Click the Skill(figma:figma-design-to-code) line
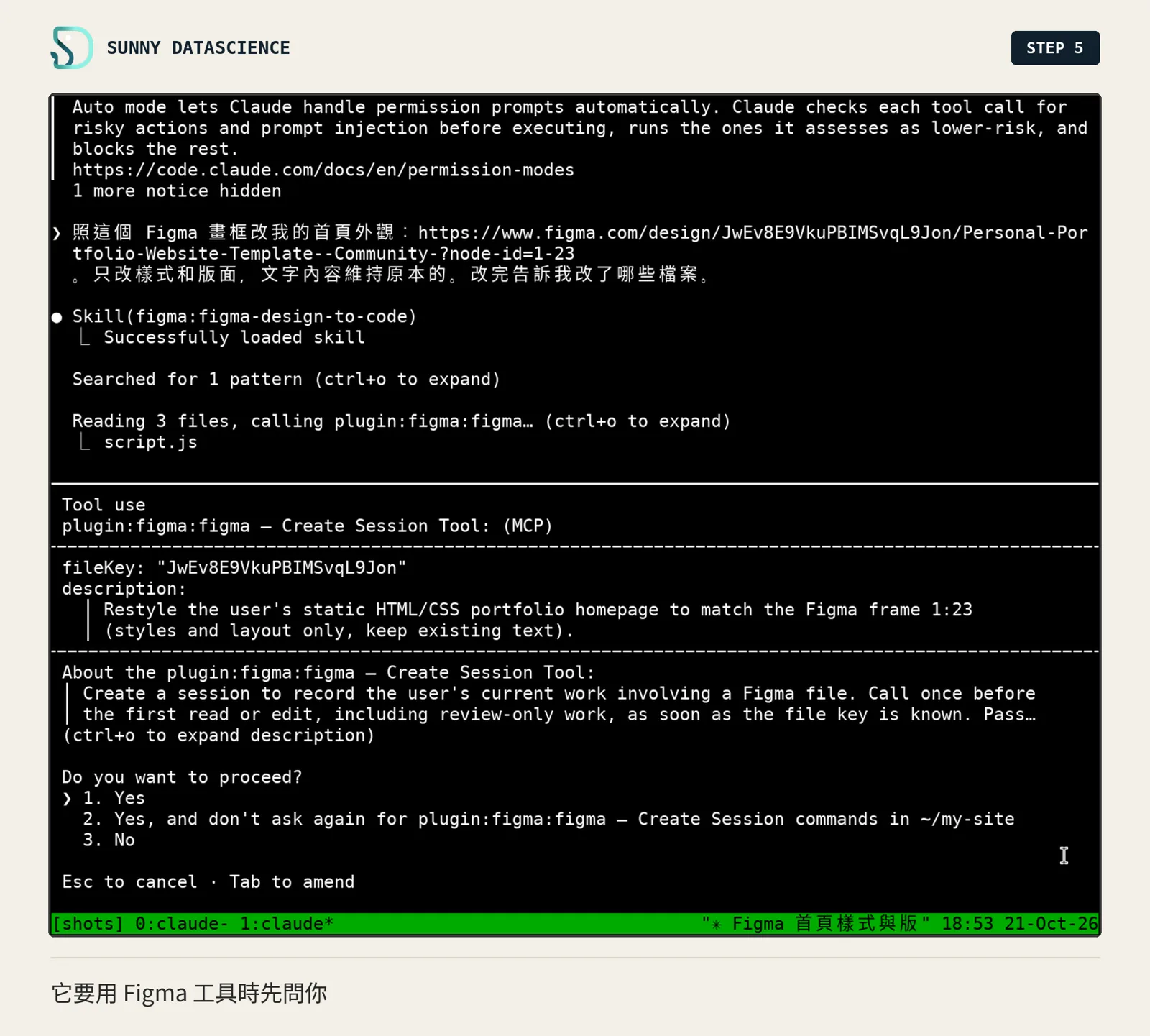 coord(244,316)
